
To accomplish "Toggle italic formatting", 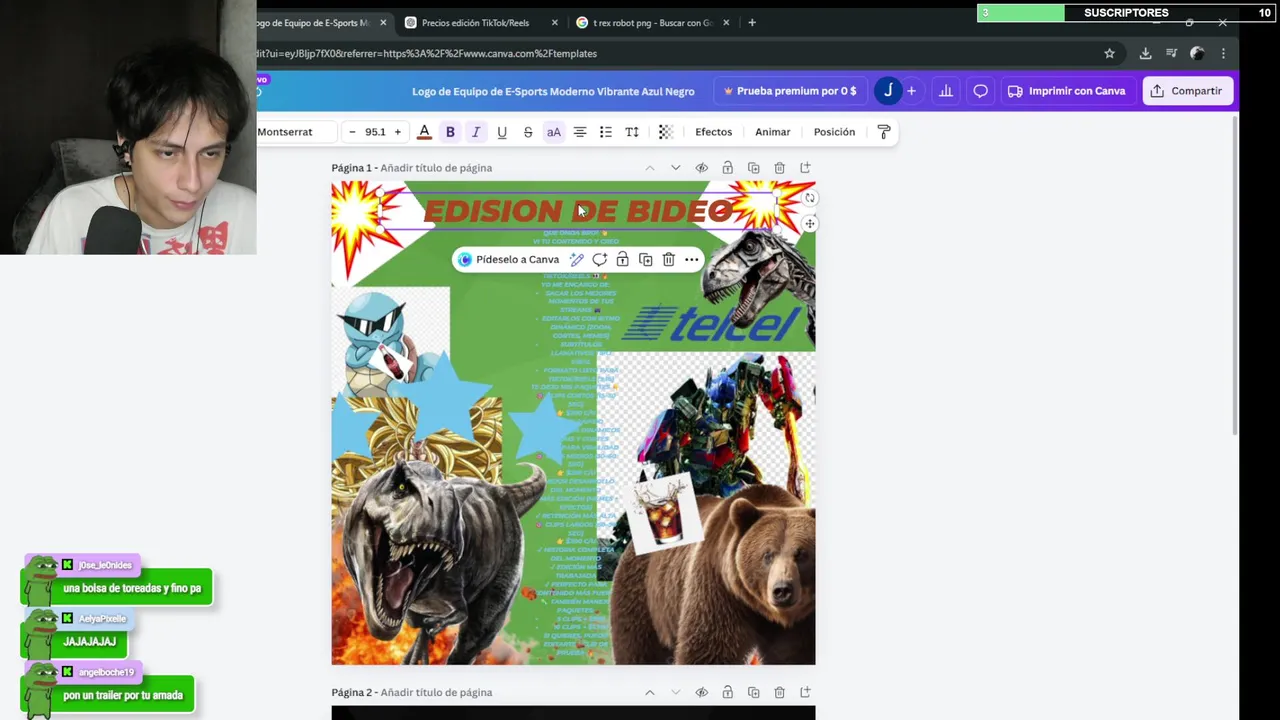I will tap(476, 132).
